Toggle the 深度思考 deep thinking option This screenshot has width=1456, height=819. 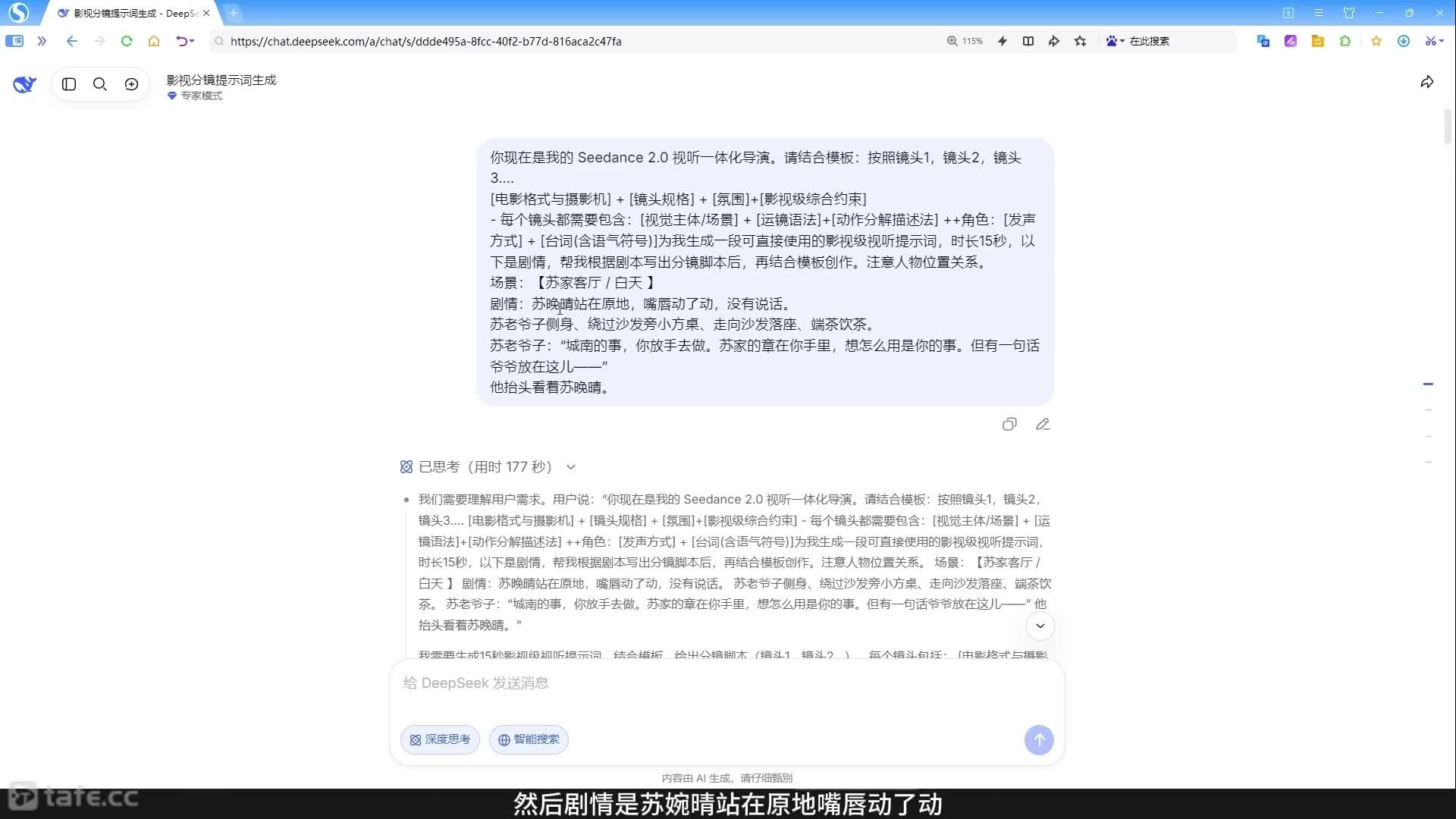pos(440,739)
